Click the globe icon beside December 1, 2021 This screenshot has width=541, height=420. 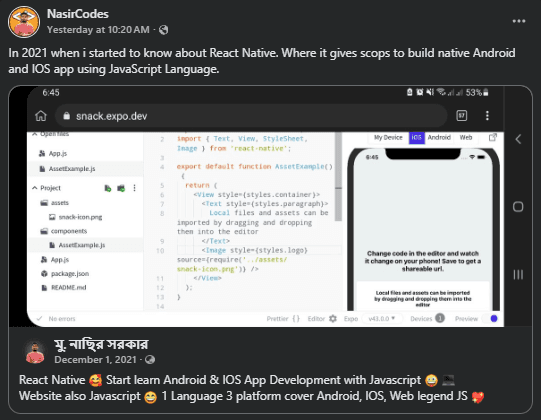coord(150,360)
